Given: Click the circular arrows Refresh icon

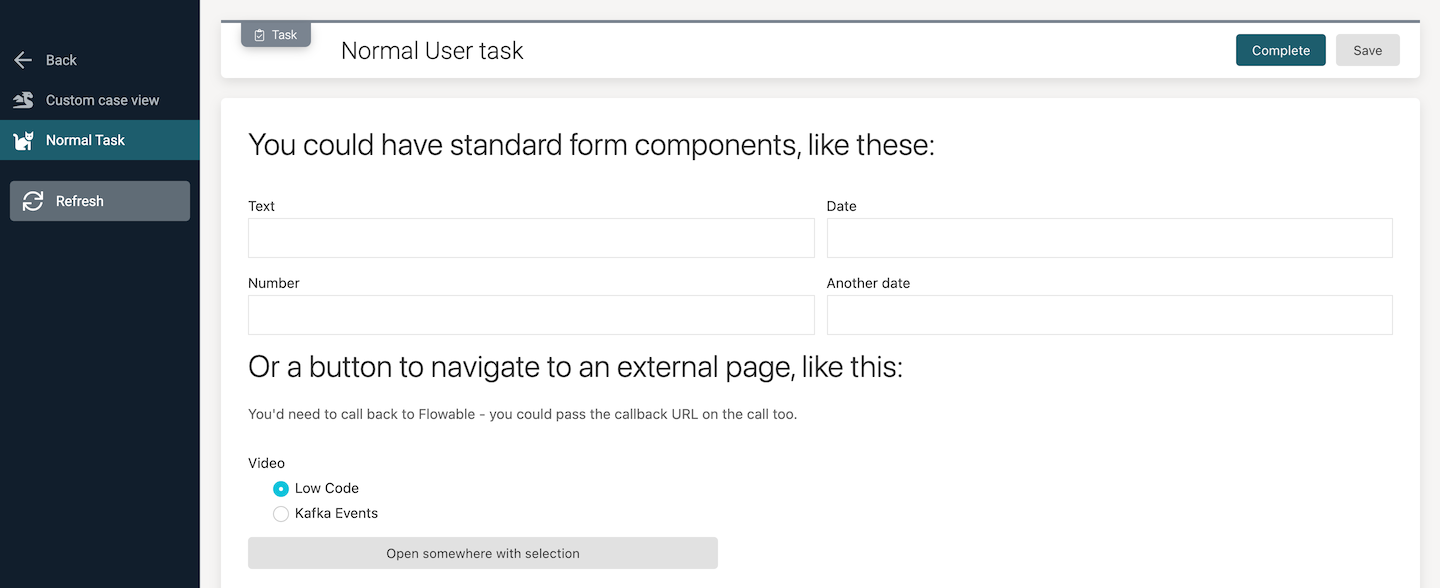Looking at the screenshot, I should [33, 201].
